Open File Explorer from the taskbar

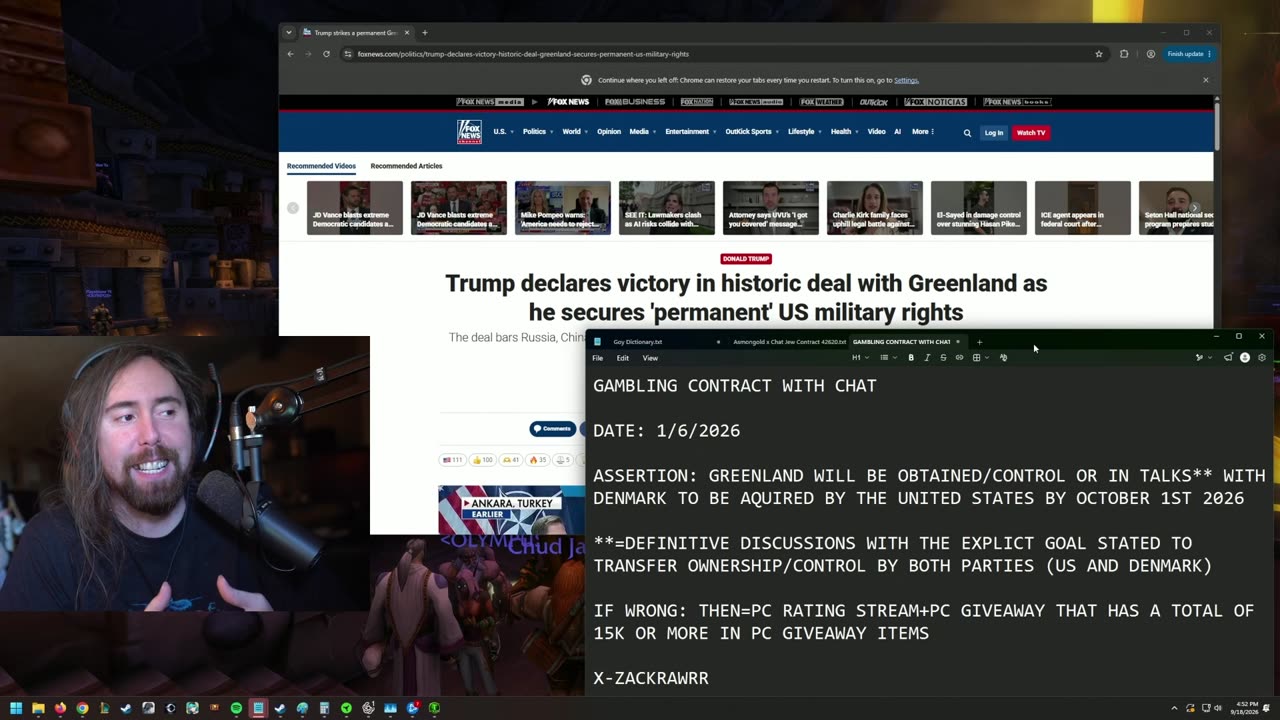(x=38, y=708)
